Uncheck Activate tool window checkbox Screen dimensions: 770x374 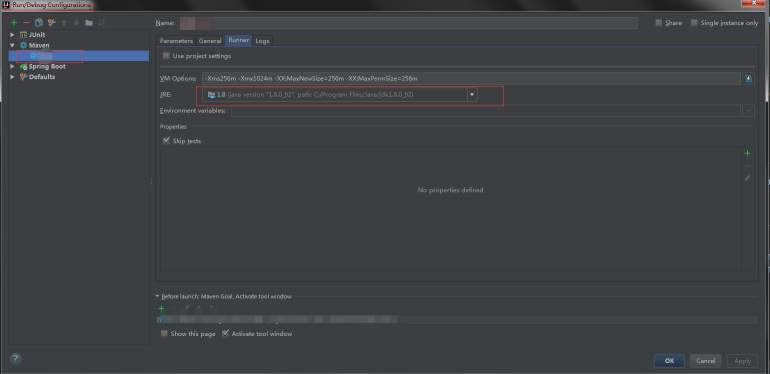click(225, 334)
